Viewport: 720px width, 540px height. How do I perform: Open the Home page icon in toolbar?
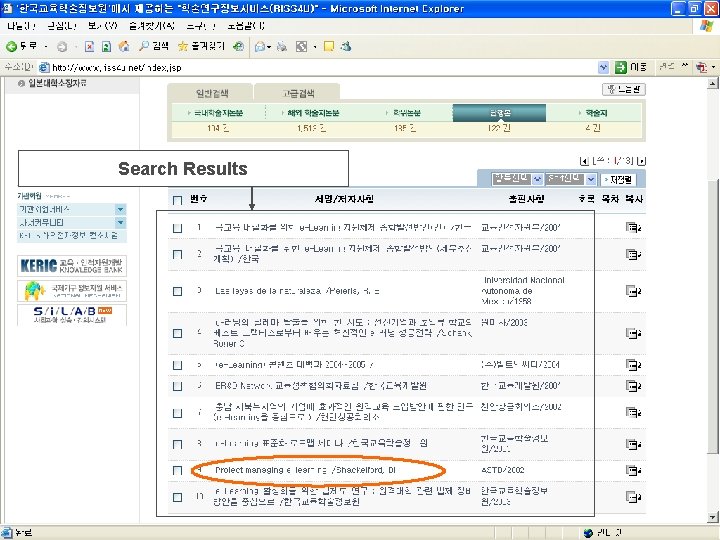pos(124,46)
